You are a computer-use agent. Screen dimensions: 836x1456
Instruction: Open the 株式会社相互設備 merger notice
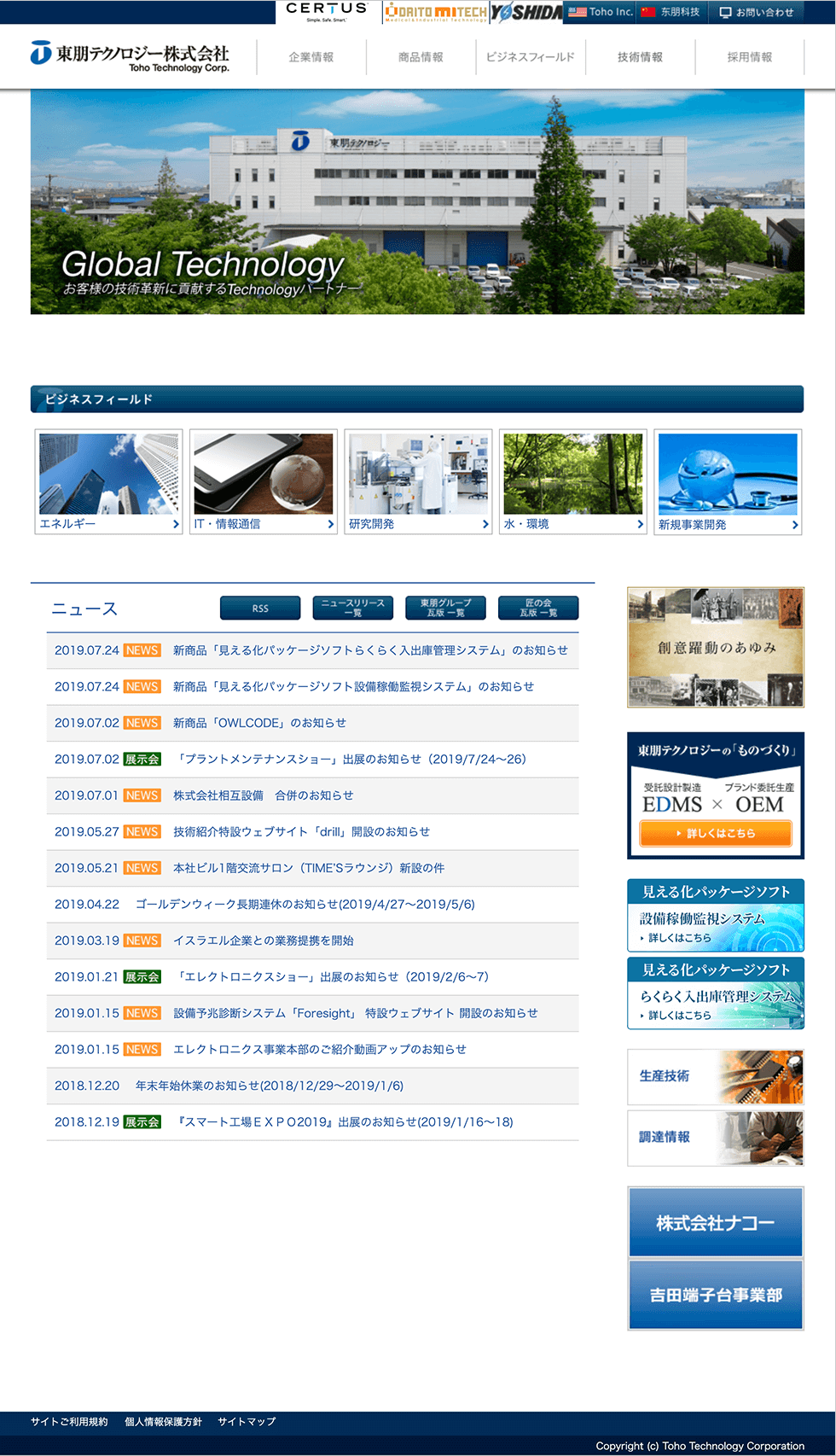tap(263, 795)
